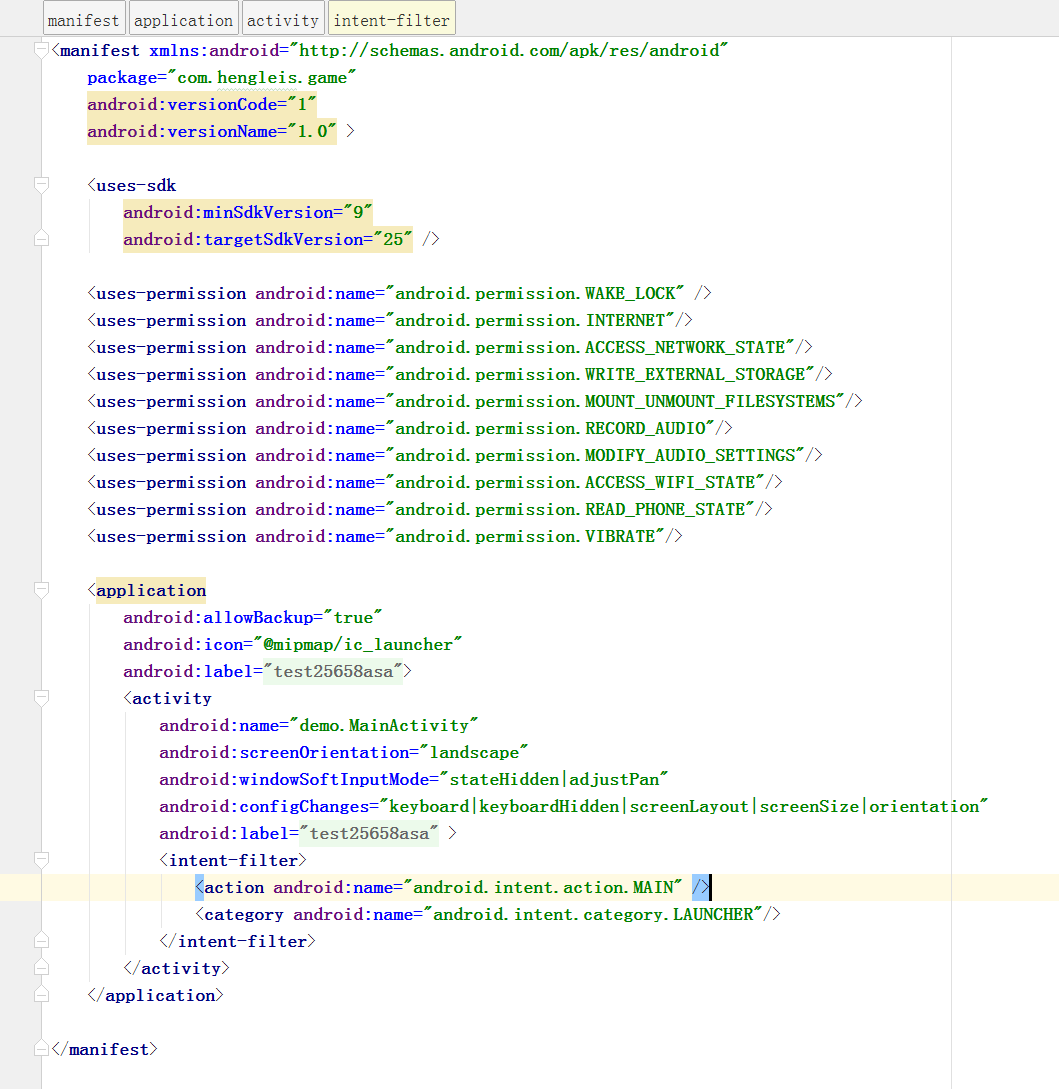The width and height of the screenshot is (1059, 1089).
Task: Click fold marker beside closing application tag
Action: (x=41, y=995)
